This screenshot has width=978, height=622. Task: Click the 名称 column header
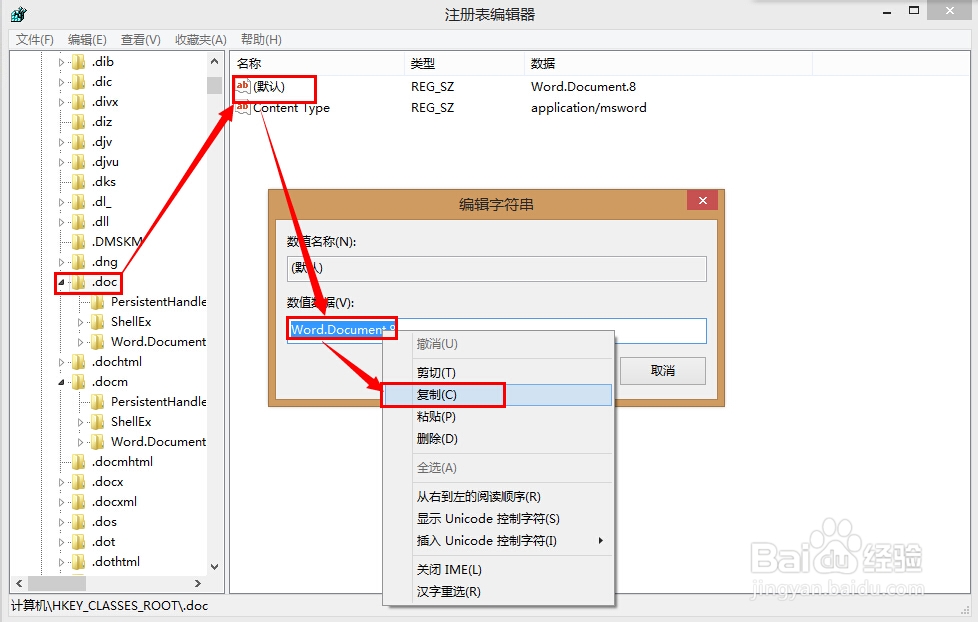317,63
